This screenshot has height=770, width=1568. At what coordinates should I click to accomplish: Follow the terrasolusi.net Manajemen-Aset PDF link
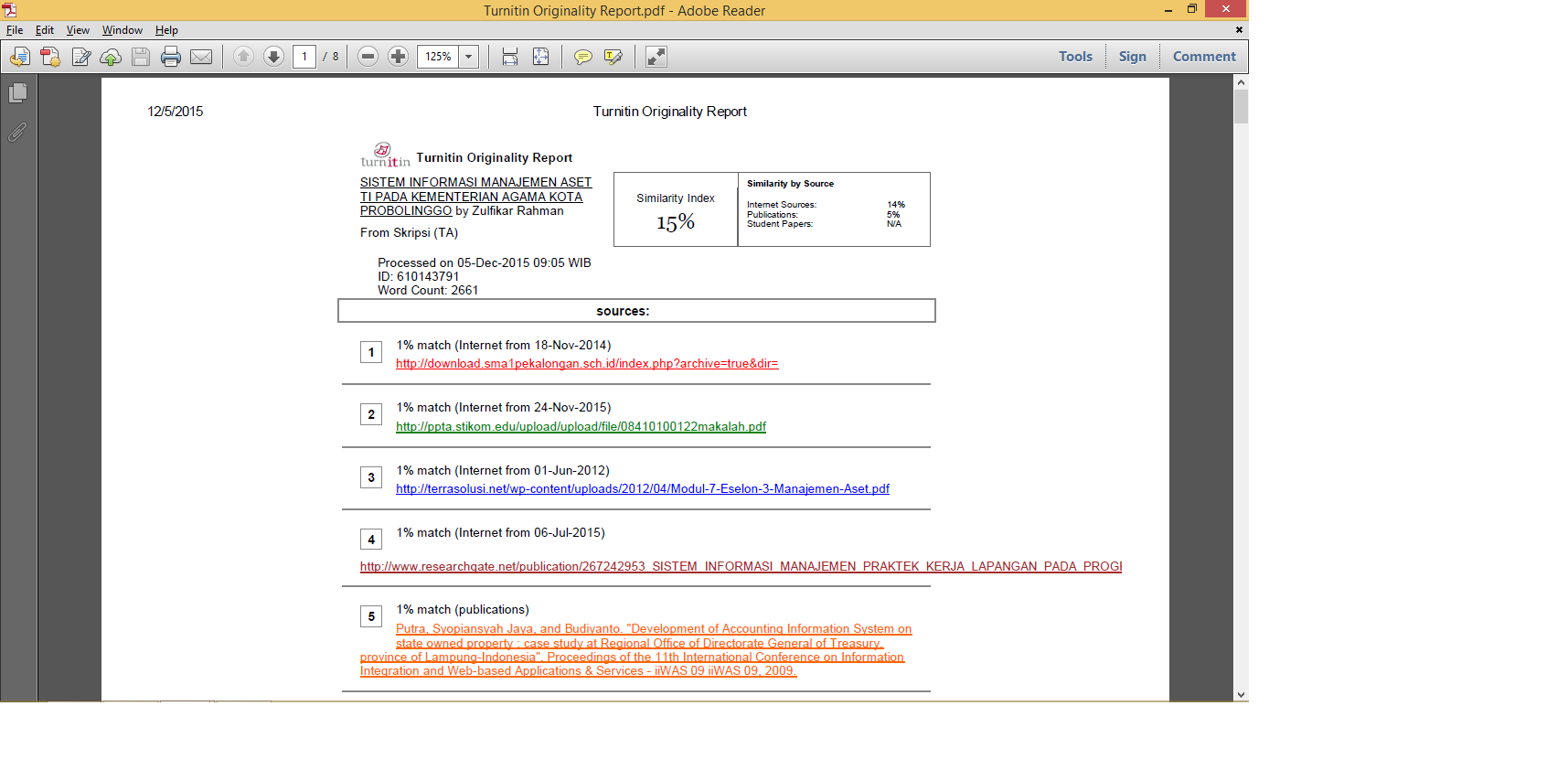tap(642, 489)
